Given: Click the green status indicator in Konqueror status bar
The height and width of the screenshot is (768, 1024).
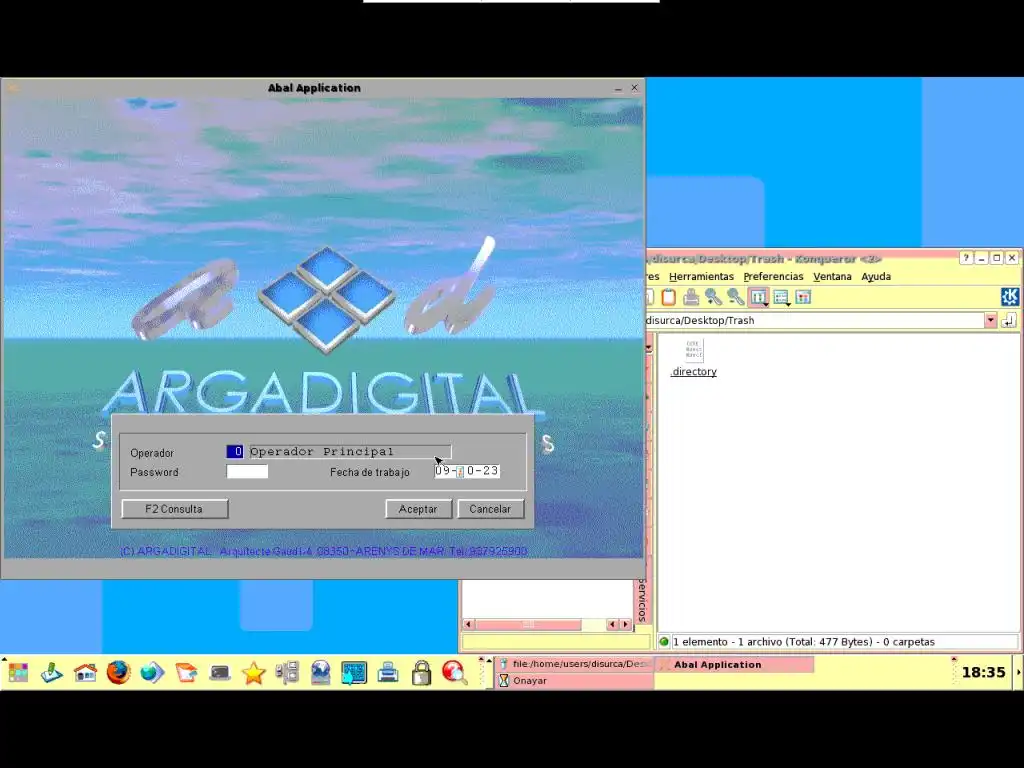Looking at the screenshot, I should coord(664,642).
